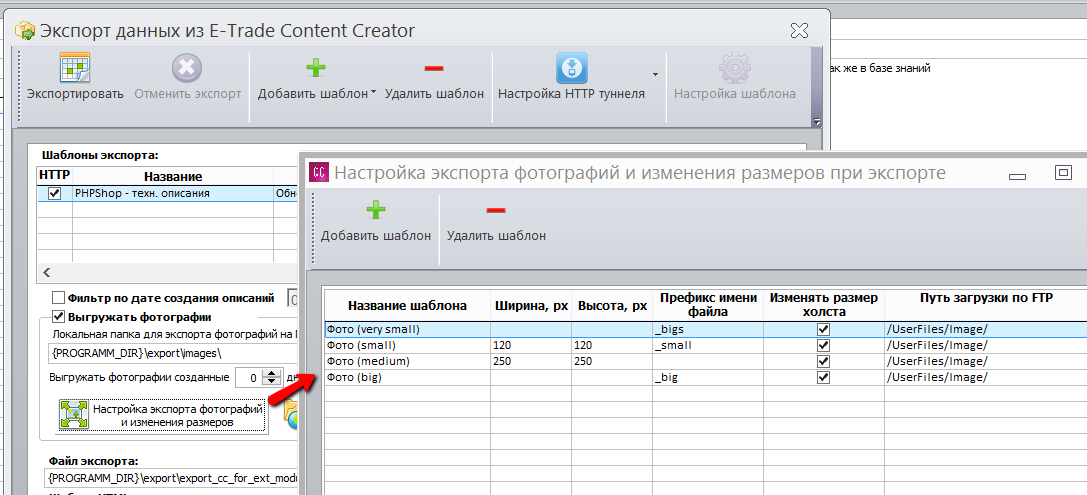Click the Название column header
Screen dimensions: 1087x495
pyautogui.click(x=173, y=177)
